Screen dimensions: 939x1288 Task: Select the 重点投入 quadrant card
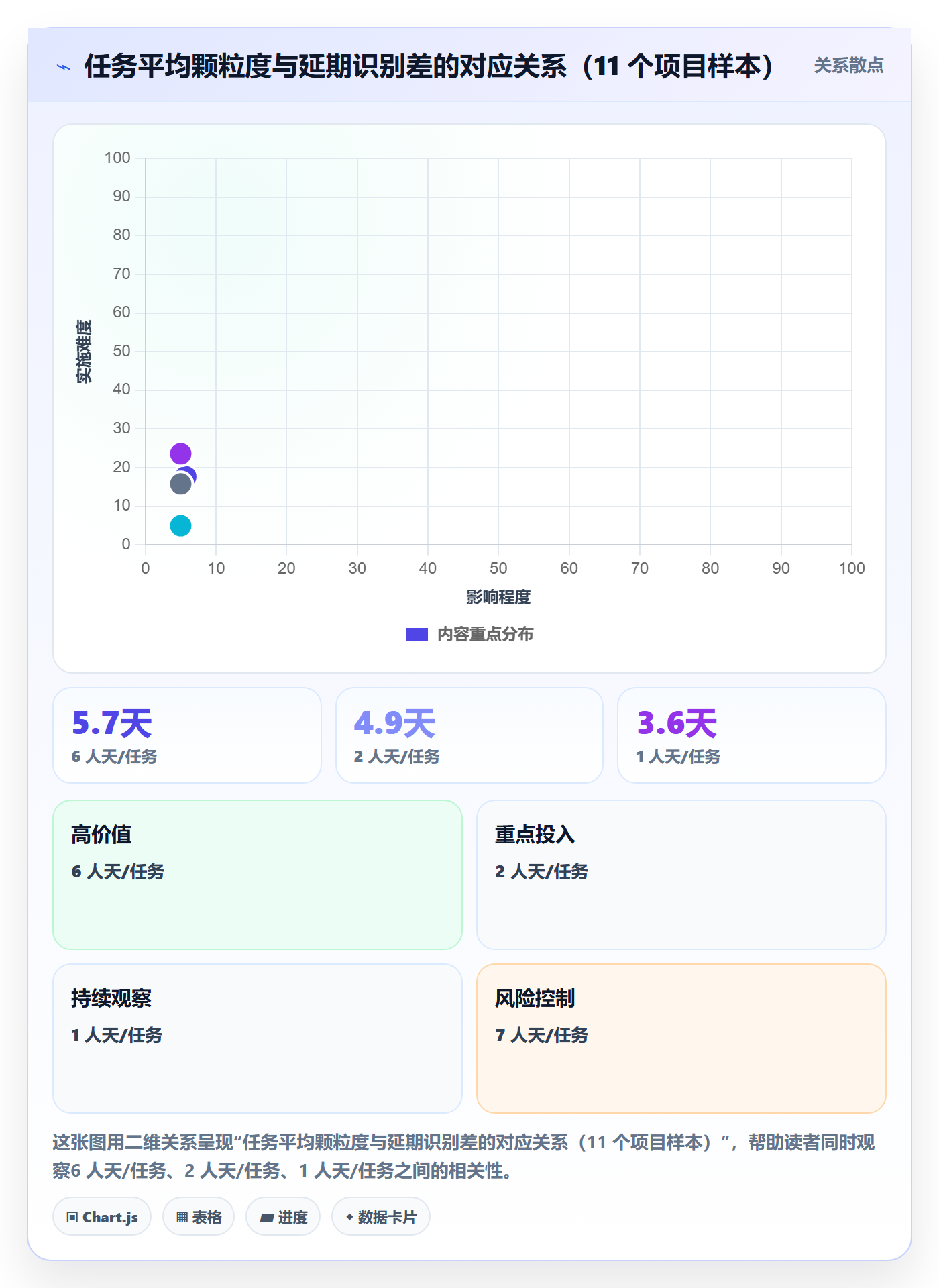681,875
